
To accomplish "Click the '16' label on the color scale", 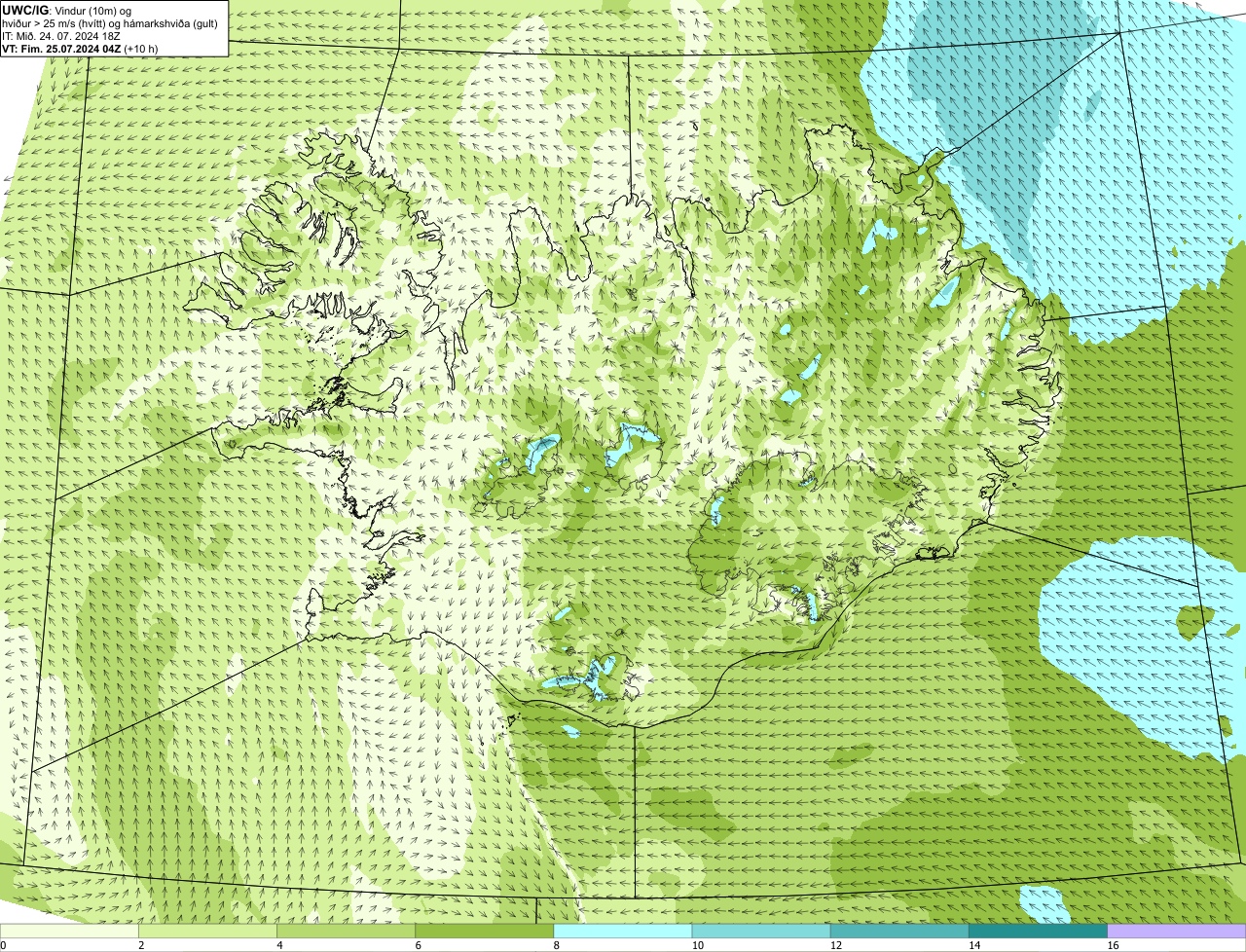I will tap(1113, 945).
